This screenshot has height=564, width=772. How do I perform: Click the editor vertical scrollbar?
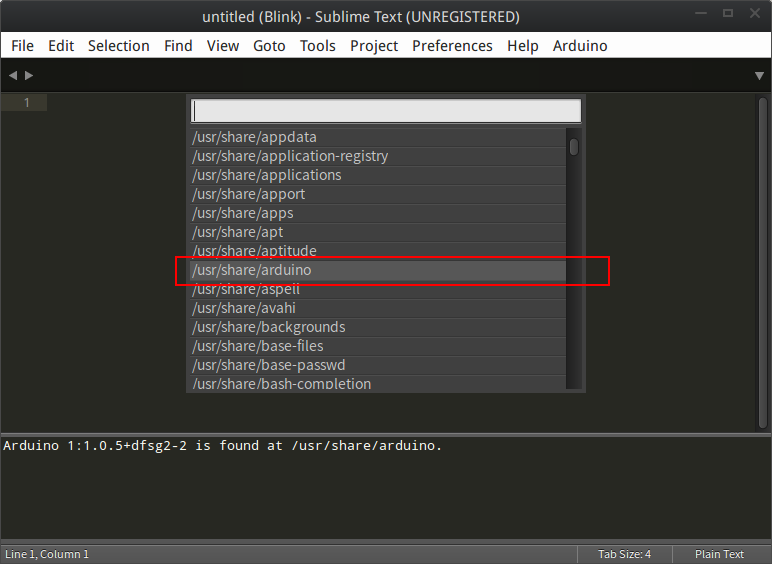[763, 263]
